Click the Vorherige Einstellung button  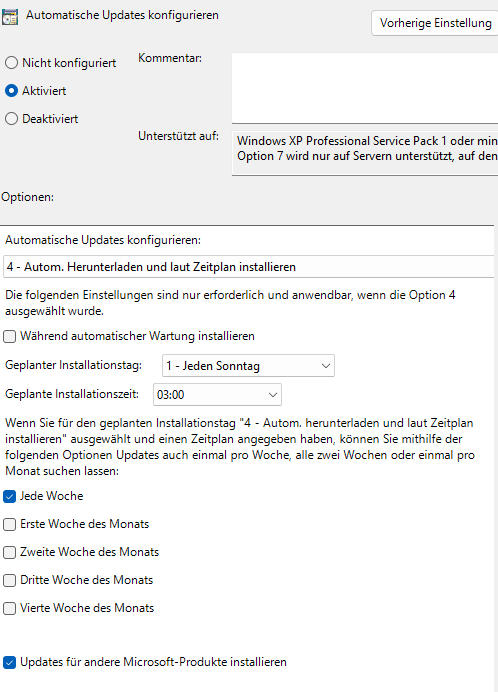(435, 23)
